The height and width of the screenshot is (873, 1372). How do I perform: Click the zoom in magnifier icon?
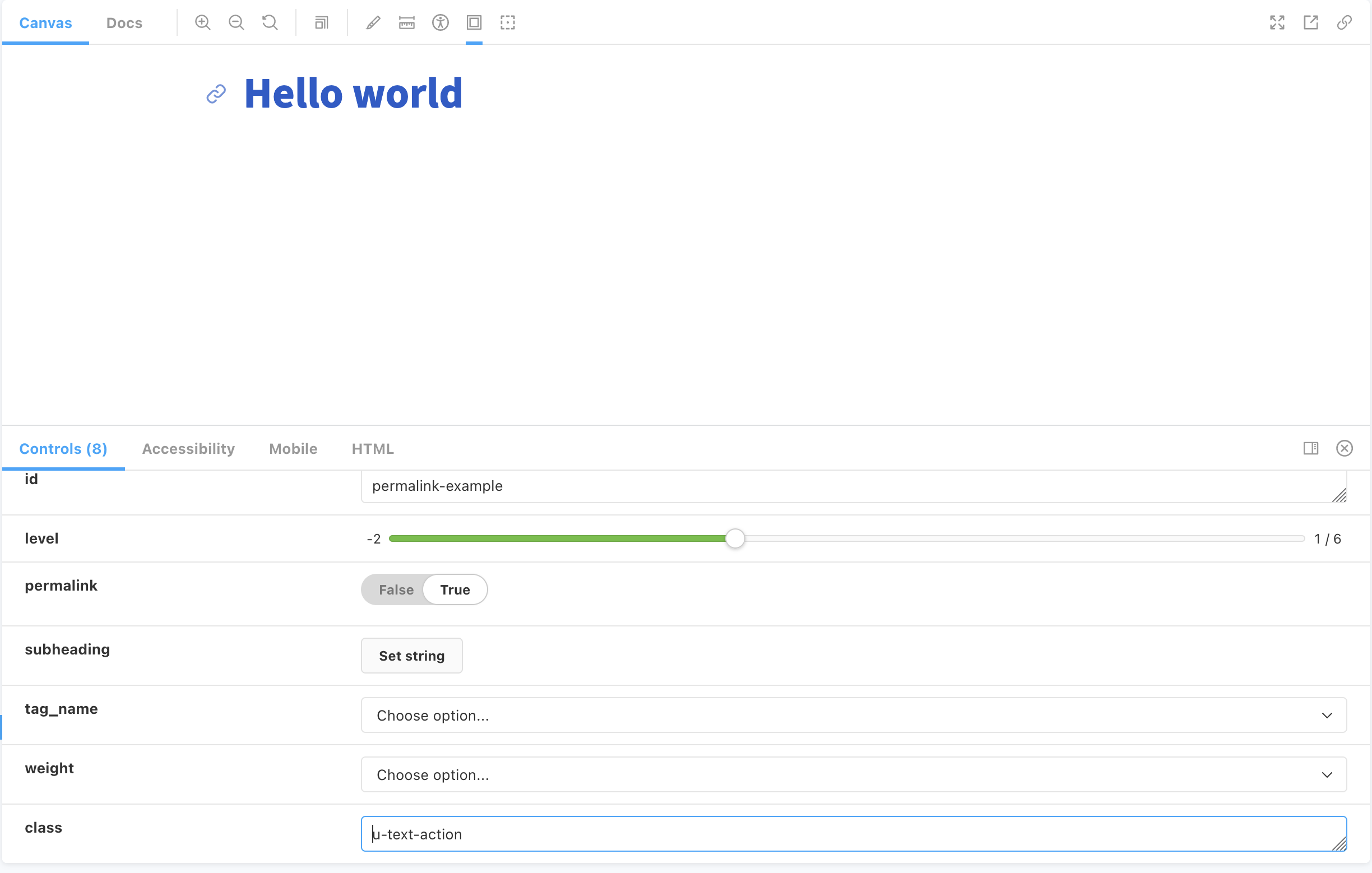click(x=202, y=23)
